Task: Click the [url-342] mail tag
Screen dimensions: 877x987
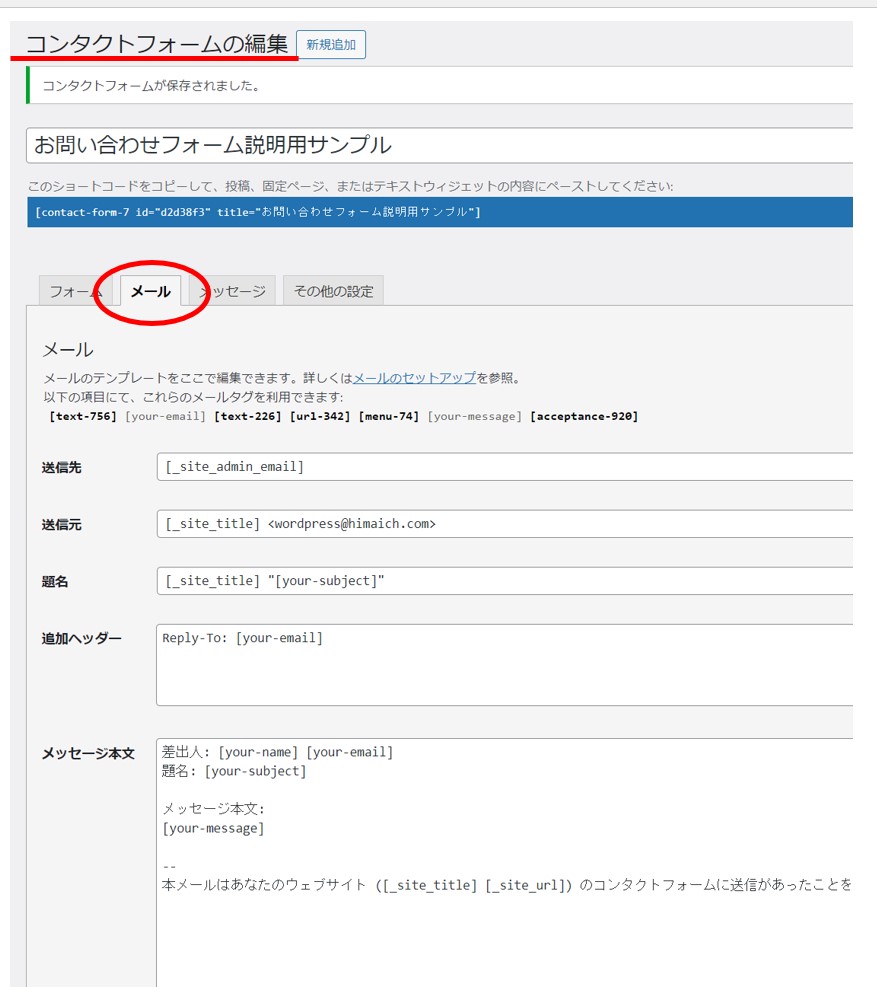Action: pyautogui.click(x=320, y=416)
